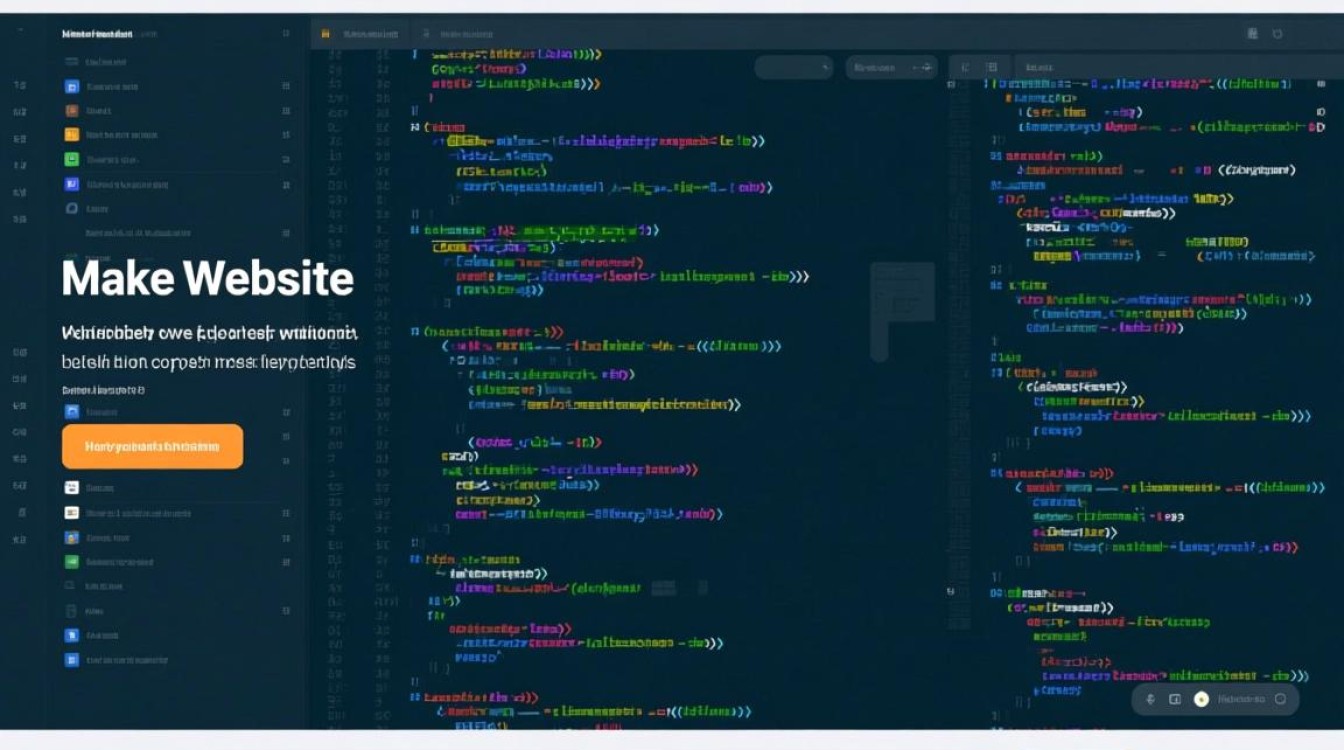Open the second dropdown with arrow above code
Viewport: 1344px width, 750px height.
point(890,67)
